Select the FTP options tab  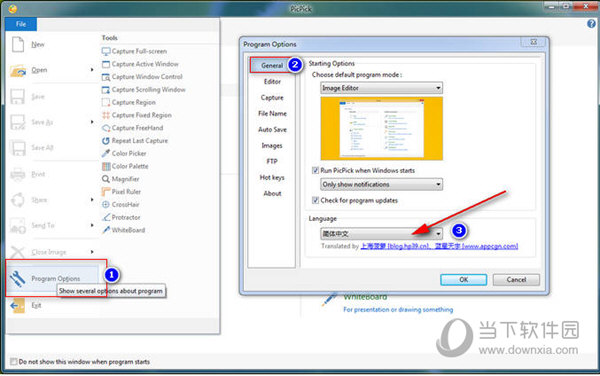click(x=272, y=161)
